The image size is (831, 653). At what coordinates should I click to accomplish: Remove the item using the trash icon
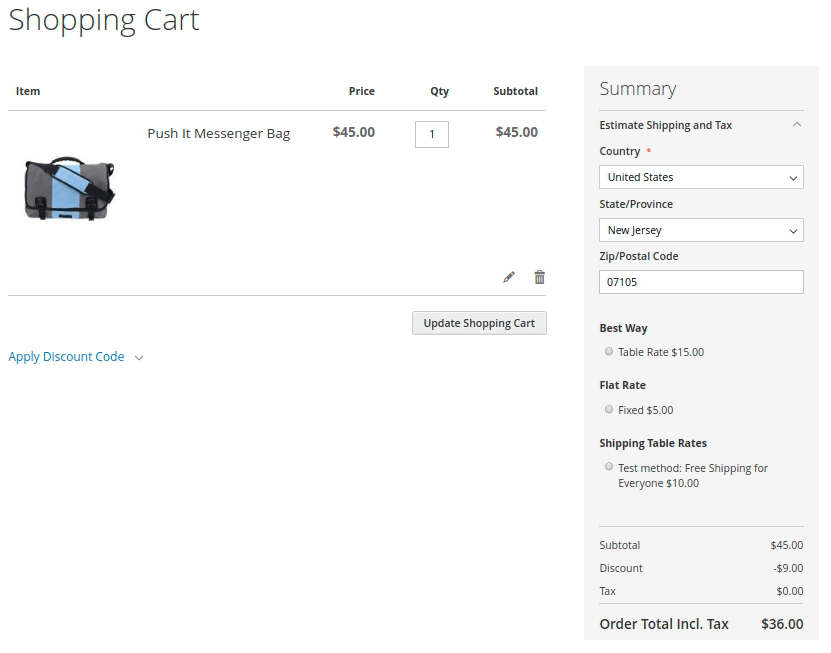coord(540,277)
